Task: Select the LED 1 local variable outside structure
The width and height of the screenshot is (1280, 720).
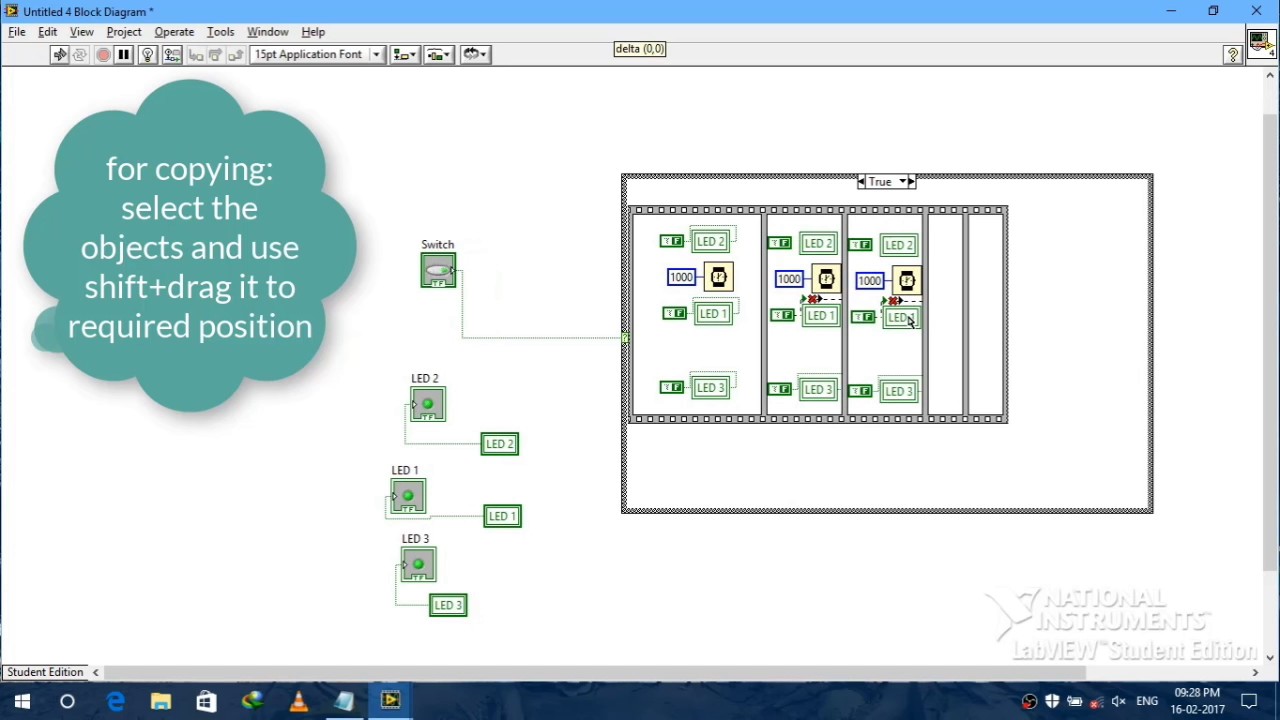Action: (x=502, y=516)
